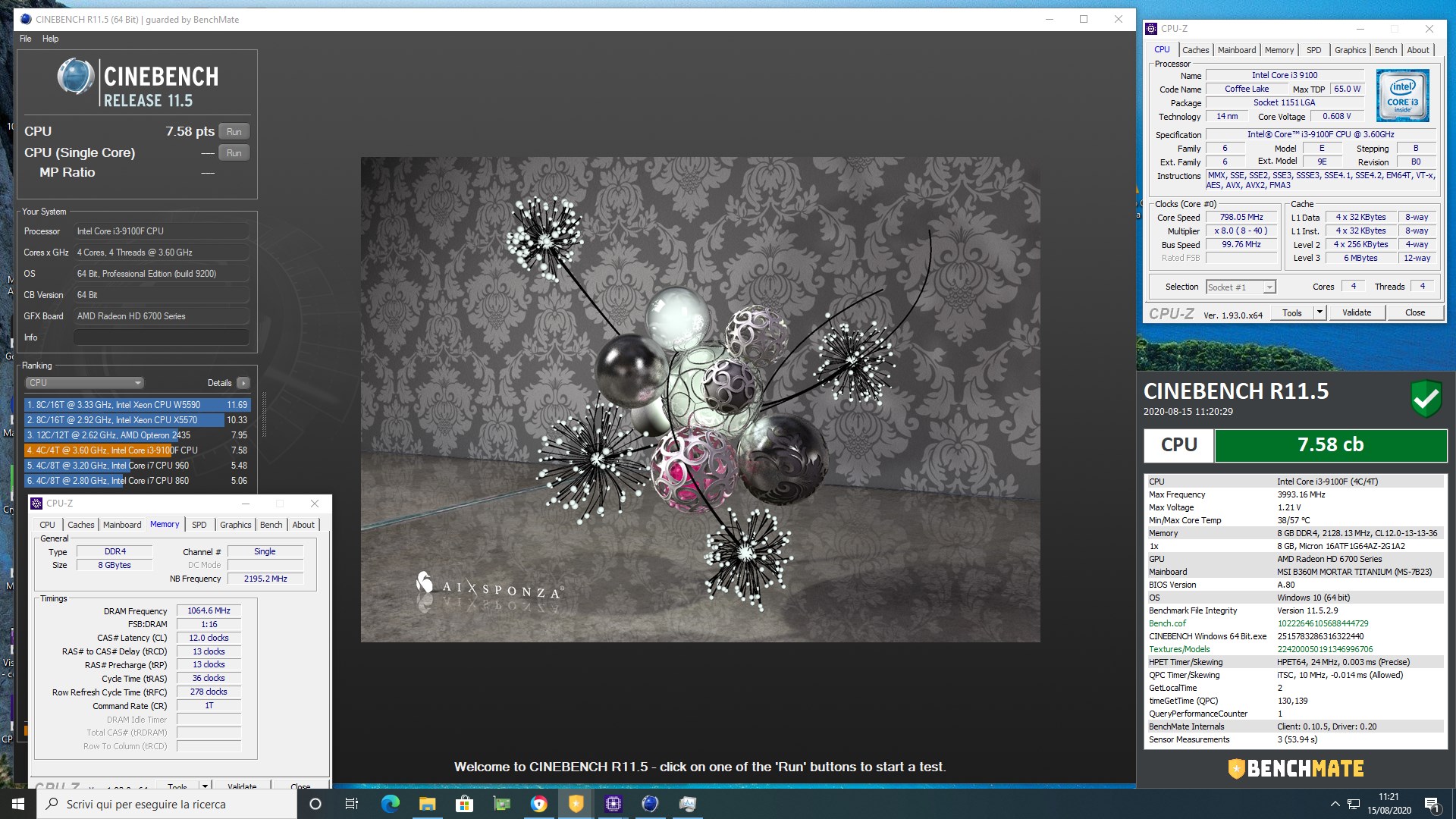The height and width of the screenshot is (819, 1456).
Task: Switch to Graphics tab in top CPU-Z window
Action: (x=1350, y=50)
